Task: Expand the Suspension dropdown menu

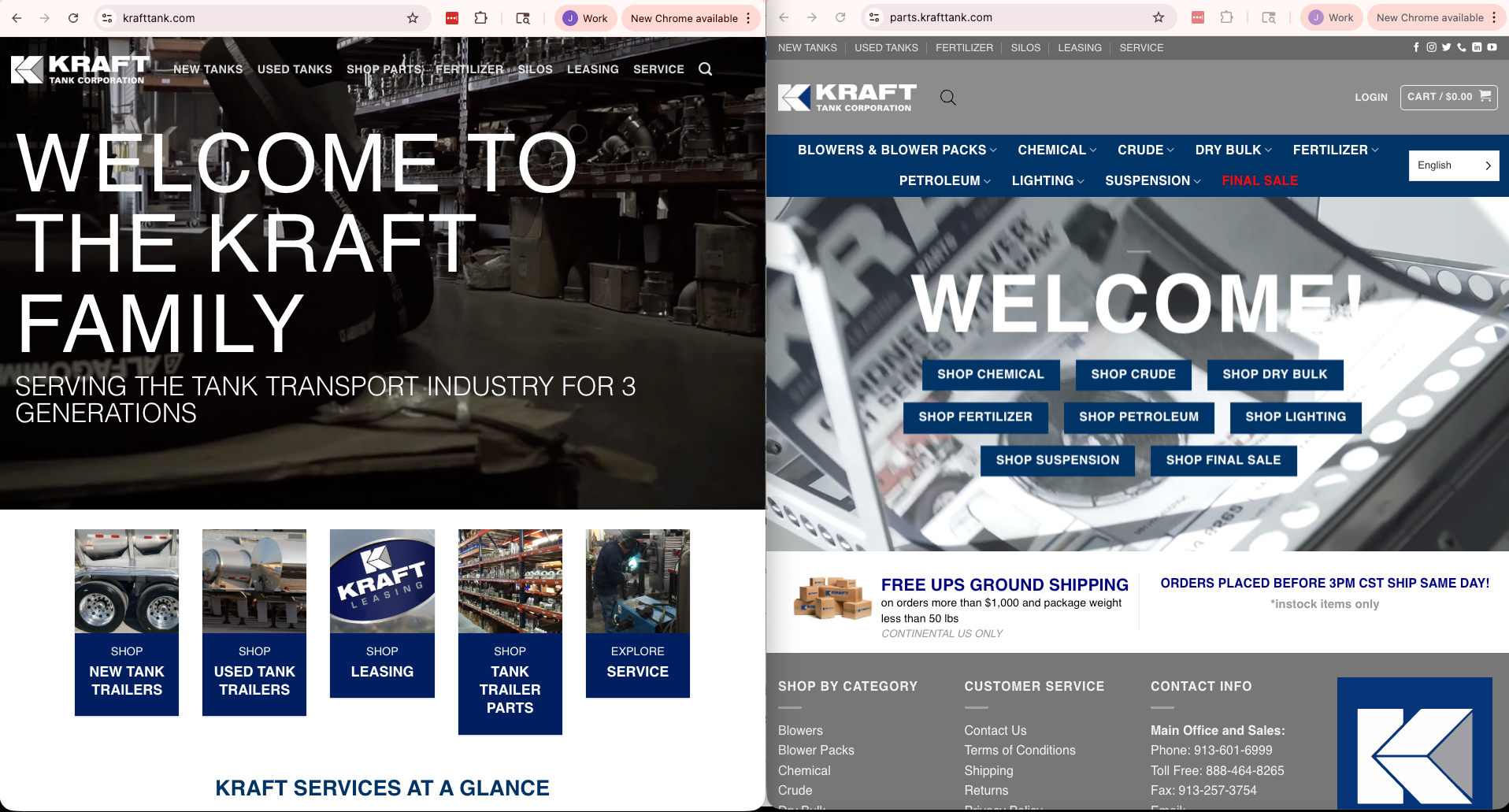Action: coord(1153,180)
